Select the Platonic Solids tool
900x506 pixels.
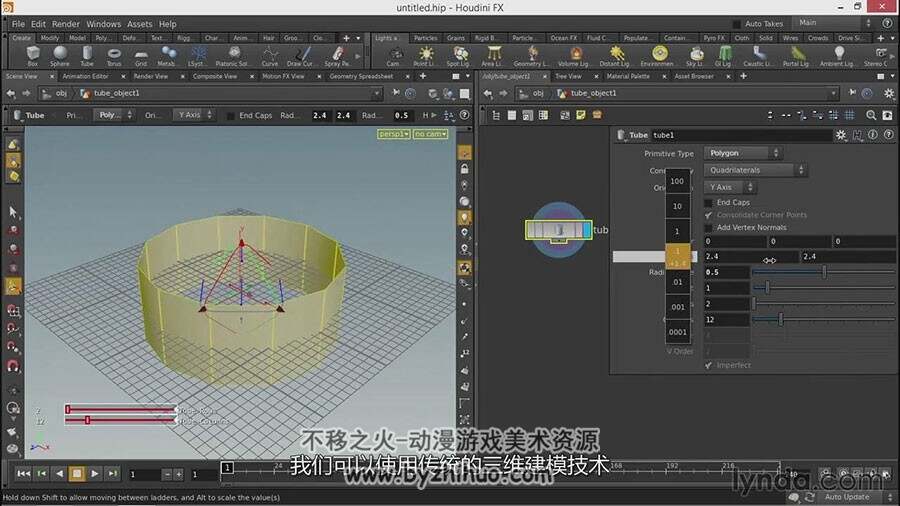(232, 56)
